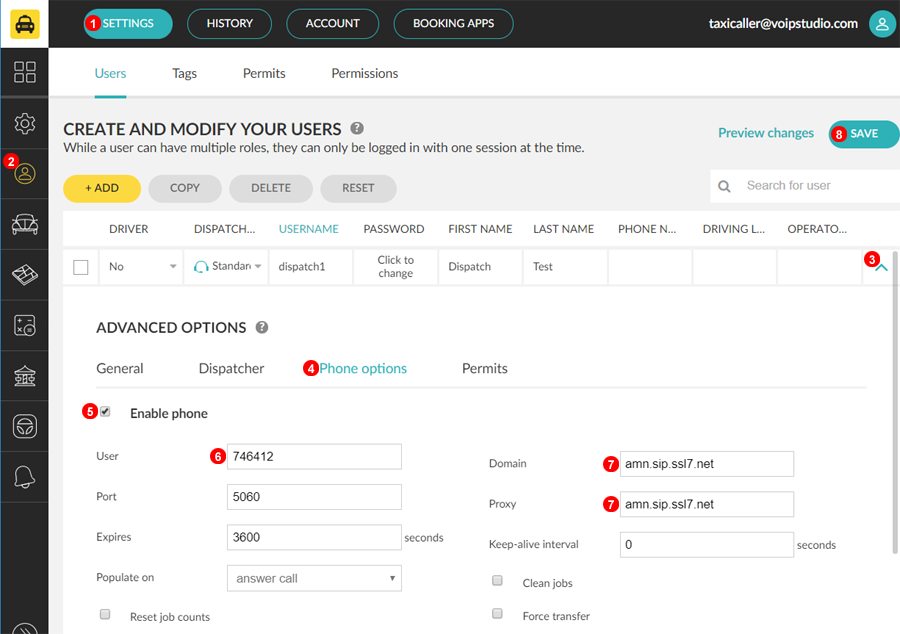Expand the sidebar with the bottom arrows icon
Image resolution: width=900 pixels, height=634 pixels.
pos(25,628)
